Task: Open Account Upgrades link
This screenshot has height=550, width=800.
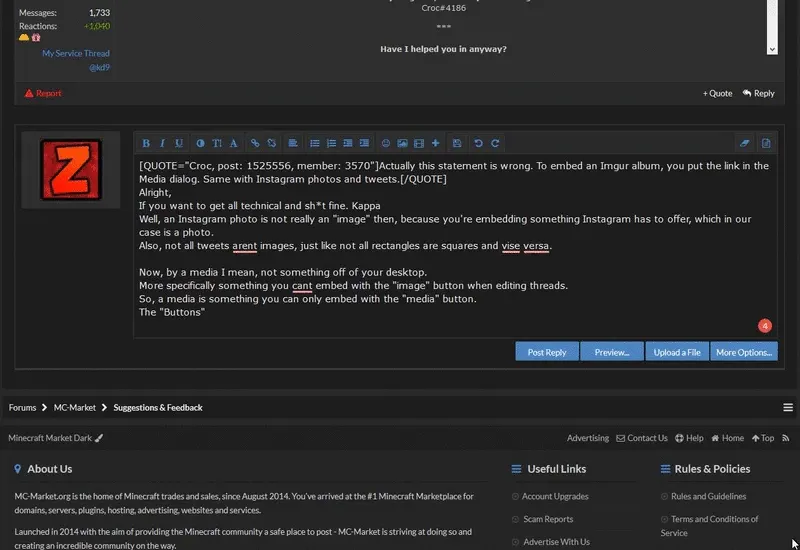Action: (x=555, y=496)
